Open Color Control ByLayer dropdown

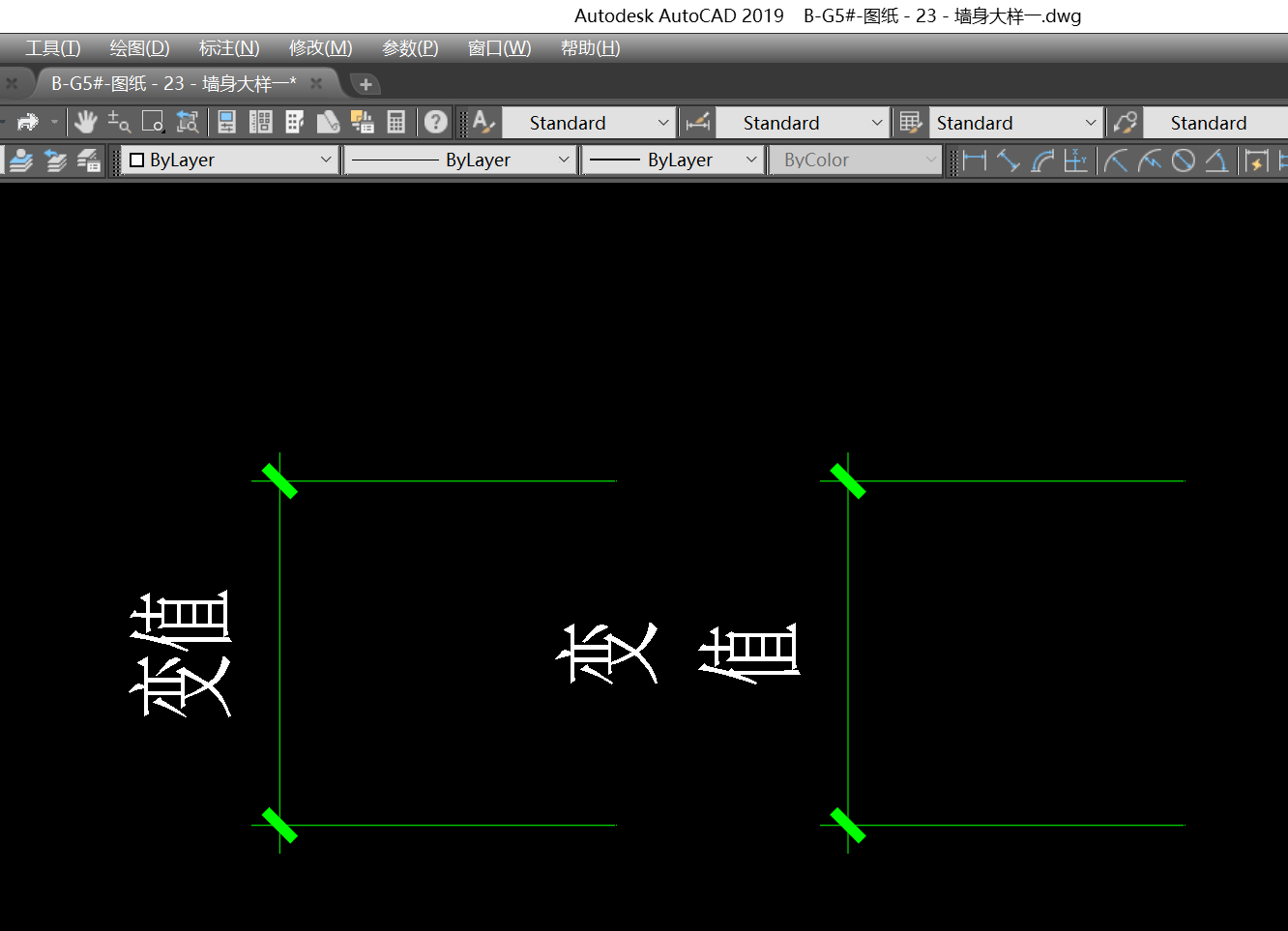point(229,160)
